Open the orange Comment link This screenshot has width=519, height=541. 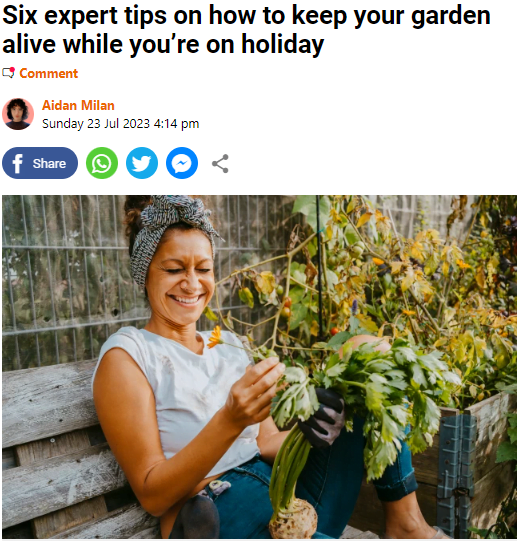(48, 73)
